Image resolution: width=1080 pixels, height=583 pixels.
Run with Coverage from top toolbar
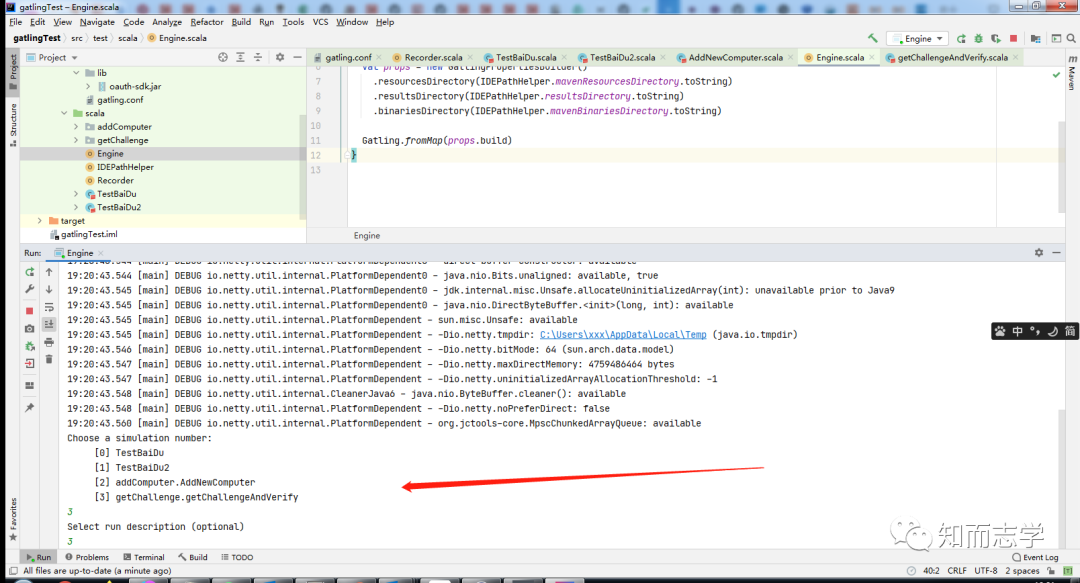tap(996, 39)
